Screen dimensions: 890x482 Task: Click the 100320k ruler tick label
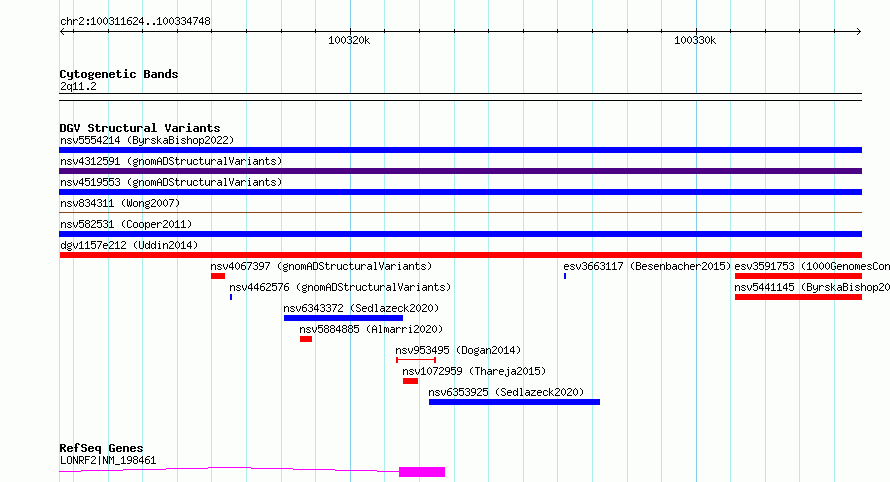(349, 40)
